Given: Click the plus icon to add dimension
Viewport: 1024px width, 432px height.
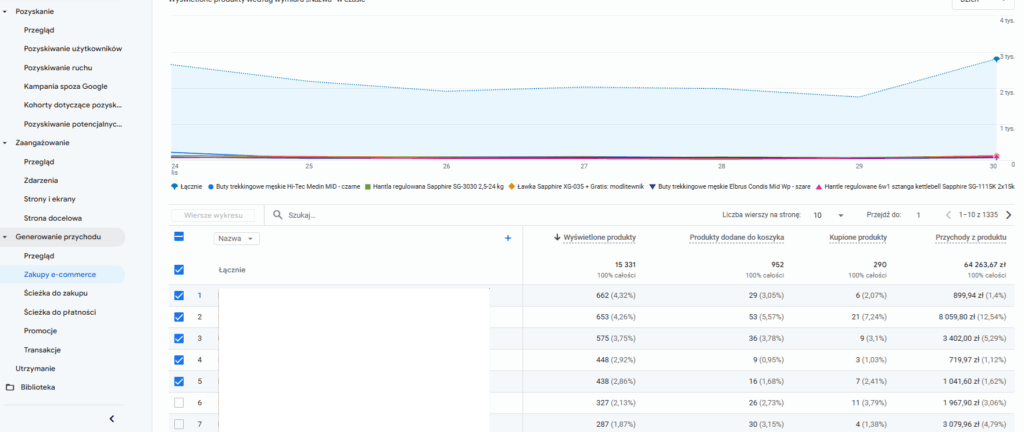Looking at the screenshot, I should 508,238.
